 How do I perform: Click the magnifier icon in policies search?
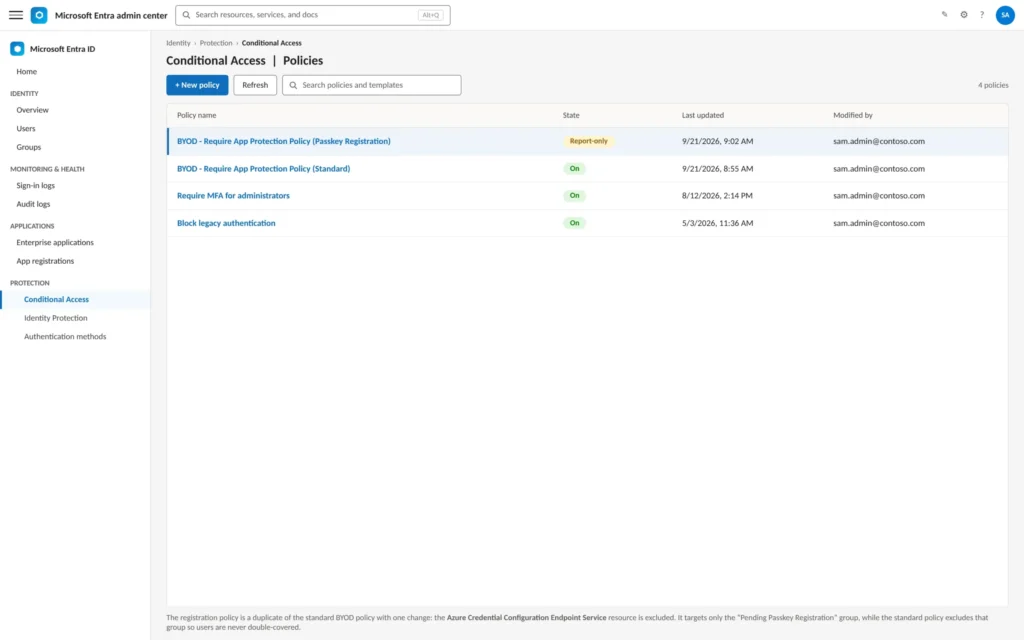pyautogui.click(x=293, y=85)
